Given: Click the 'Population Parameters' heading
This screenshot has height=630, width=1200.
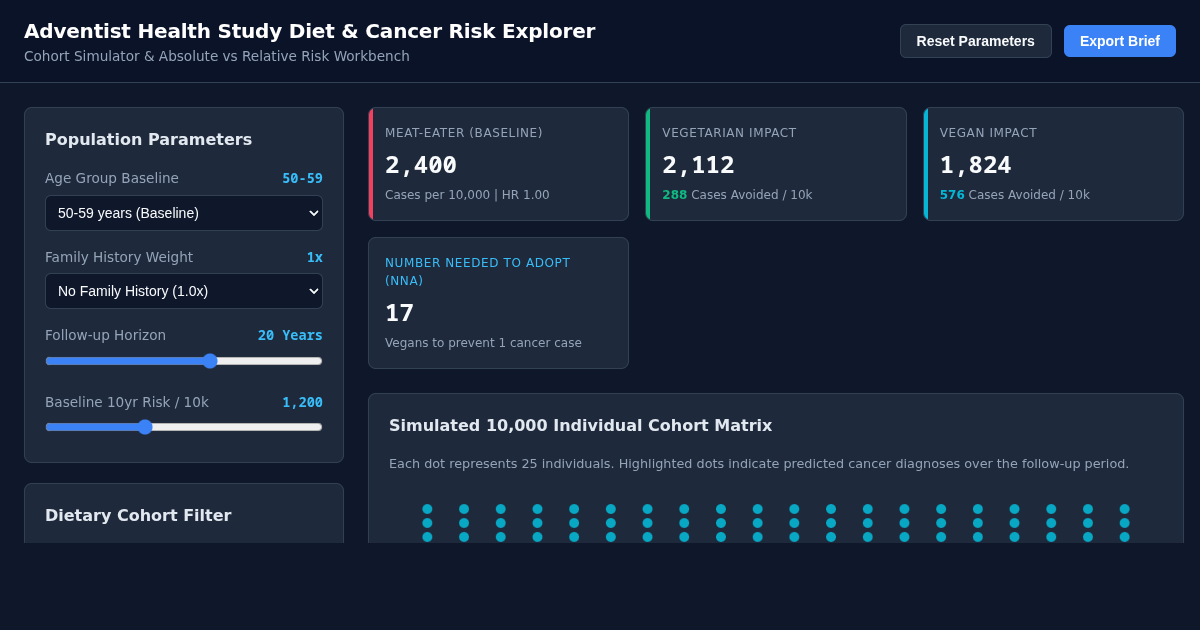Looking at the screenshot, I should [148, 139].
